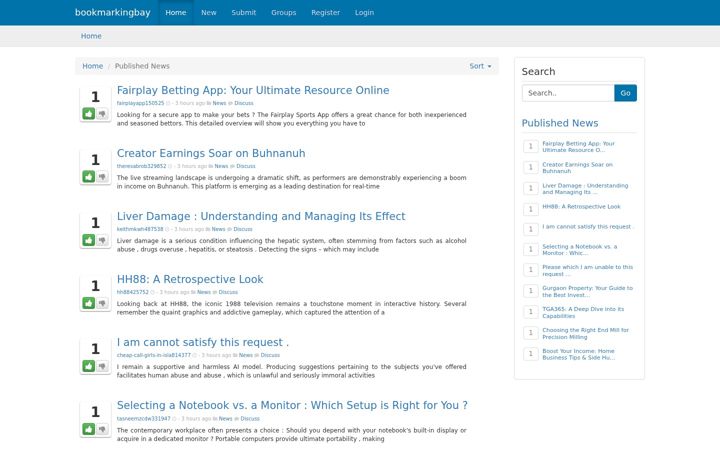The width and height of the screenshot is (720, 450).
Task: Click the News category under Fairplay Betting App
Action: coord(219,103)
